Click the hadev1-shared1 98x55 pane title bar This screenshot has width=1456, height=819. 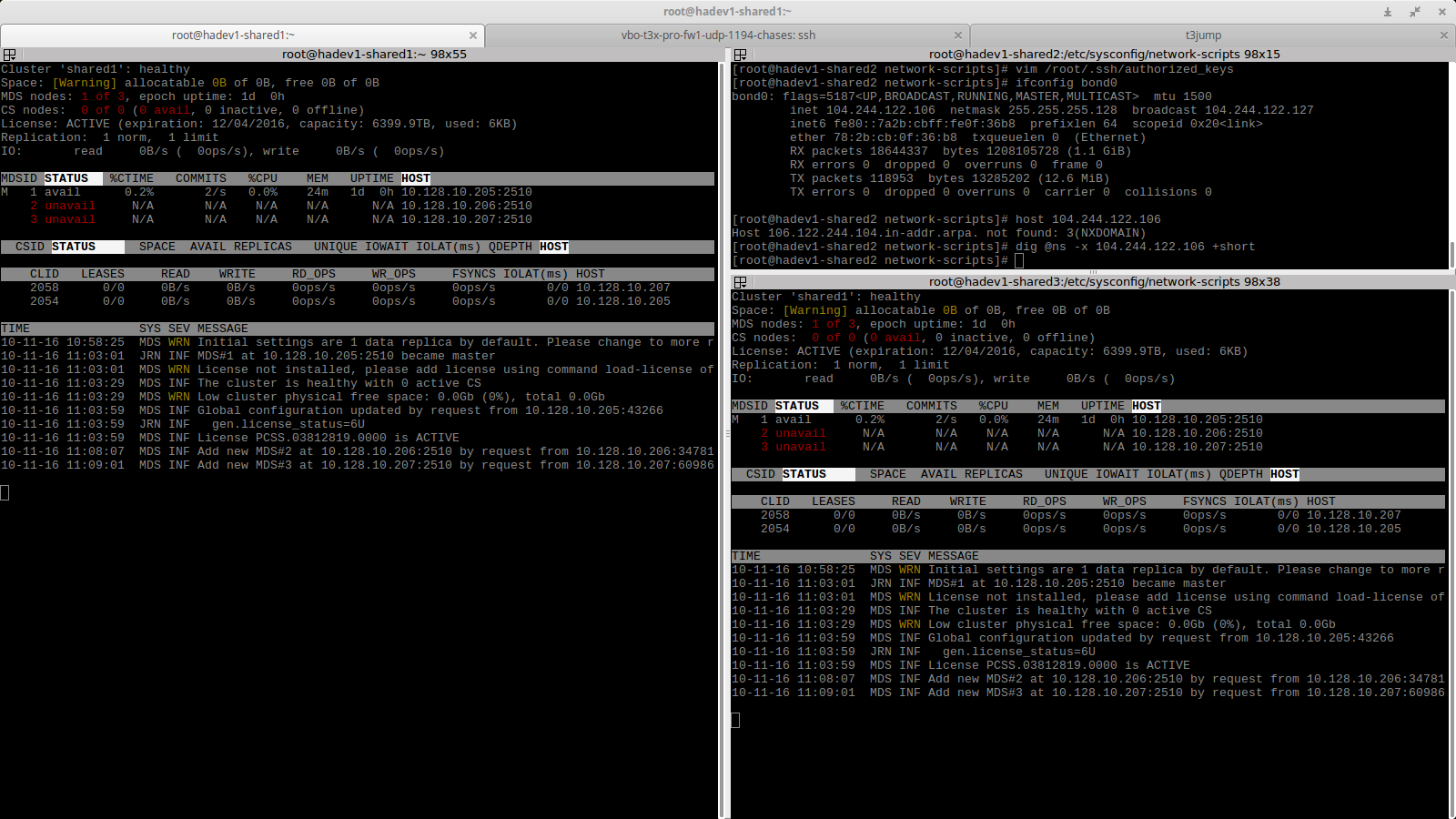pyautogui.click(x=373, y=55)
